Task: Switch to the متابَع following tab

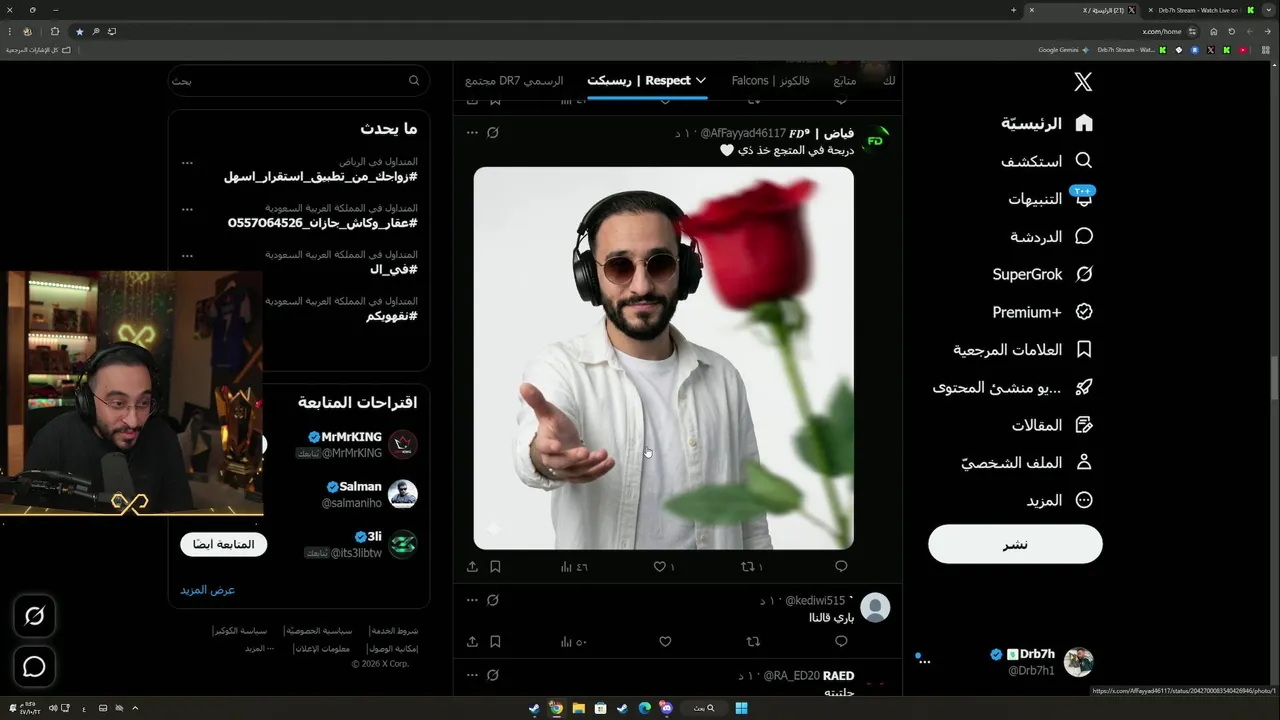Action: pyautogui.click(x=844, y=80)
